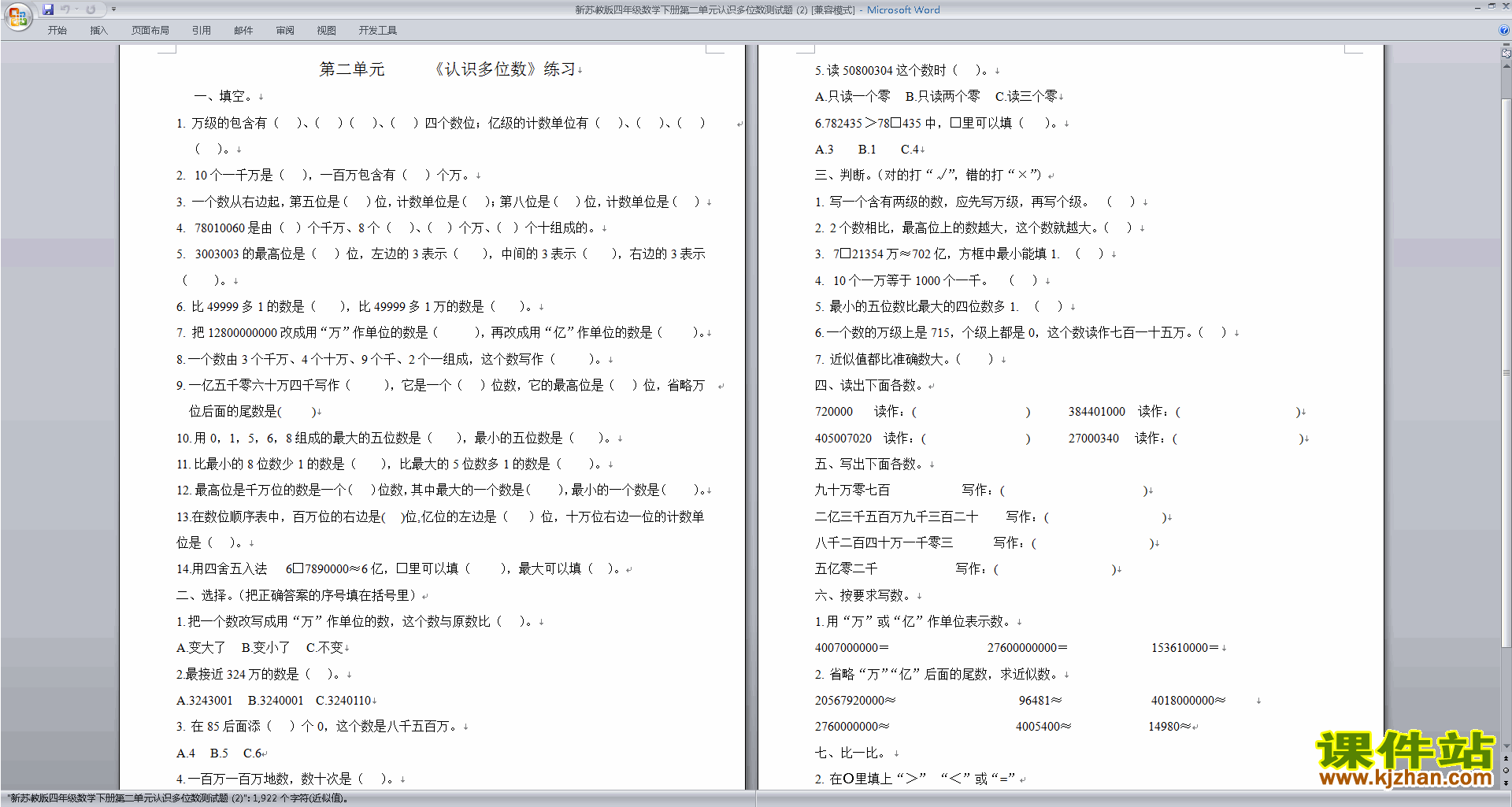Click heading 七、比一比

point(850,753)
